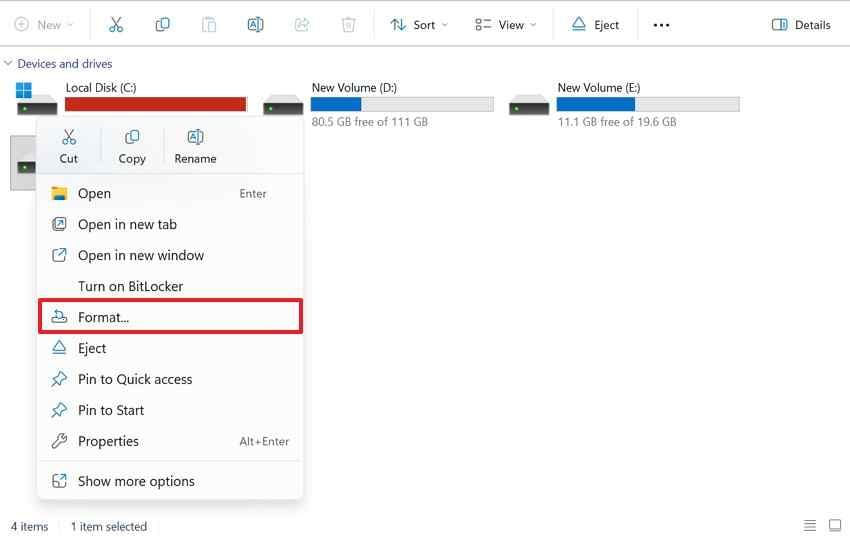Select Open in the context menu
Image resolution: width=850 pixels, height=537 pixels.
170,193
